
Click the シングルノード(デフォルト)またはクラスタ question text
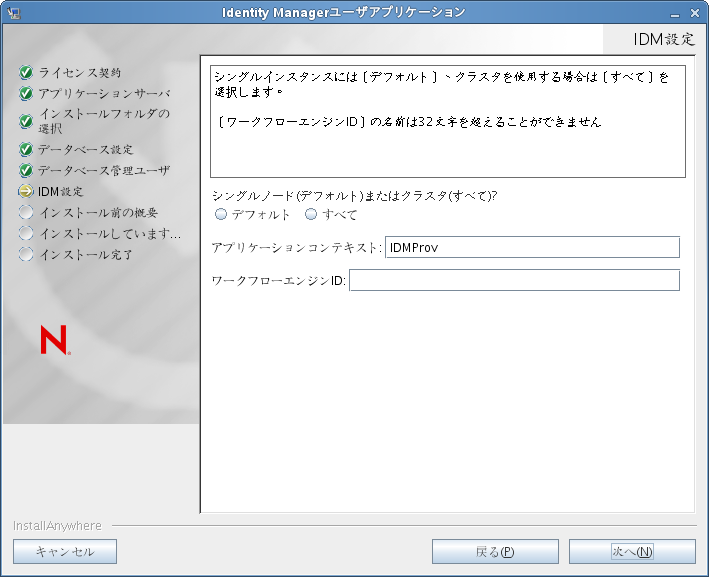355,195
